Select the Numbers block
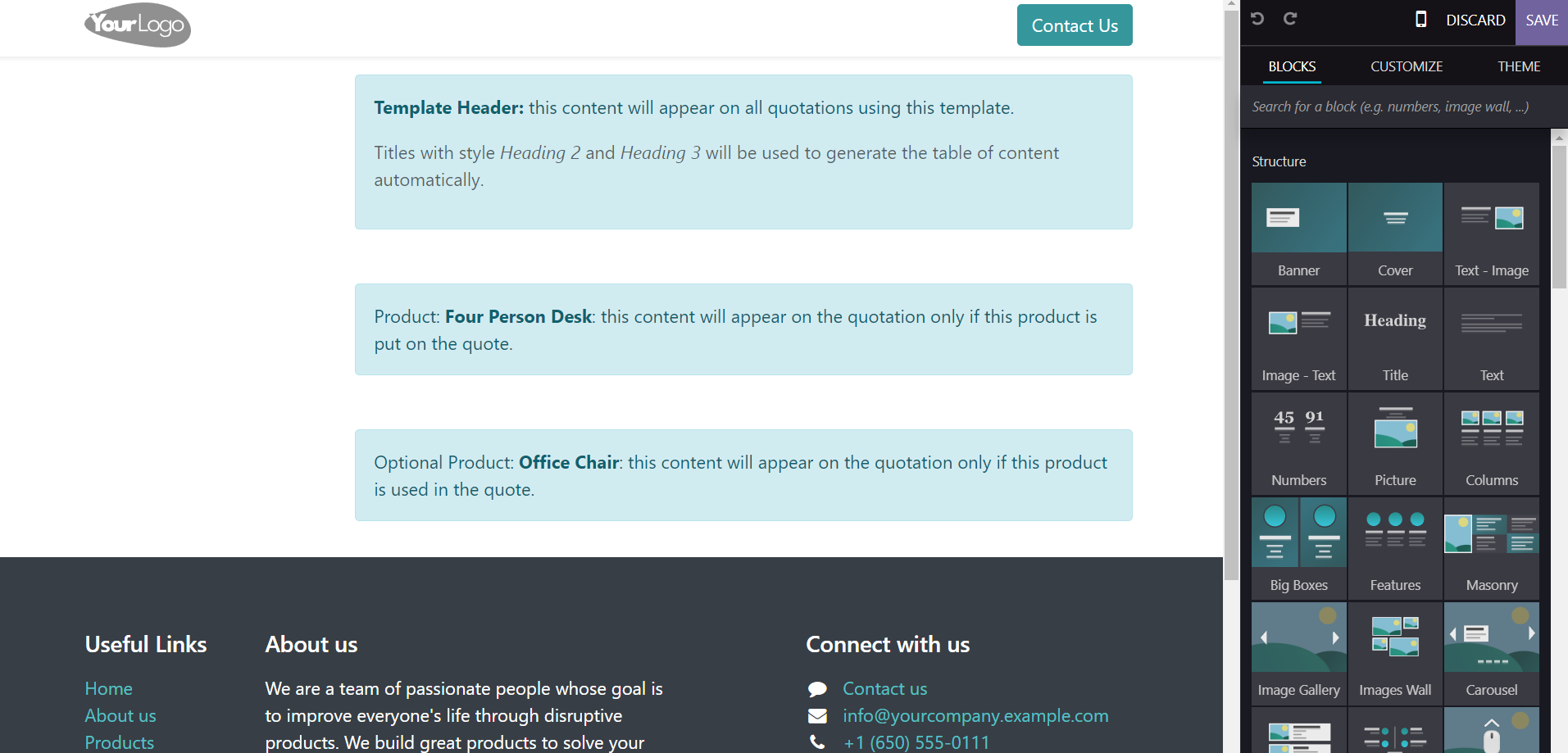The image size is (1568, 753). click(1299, 443)
